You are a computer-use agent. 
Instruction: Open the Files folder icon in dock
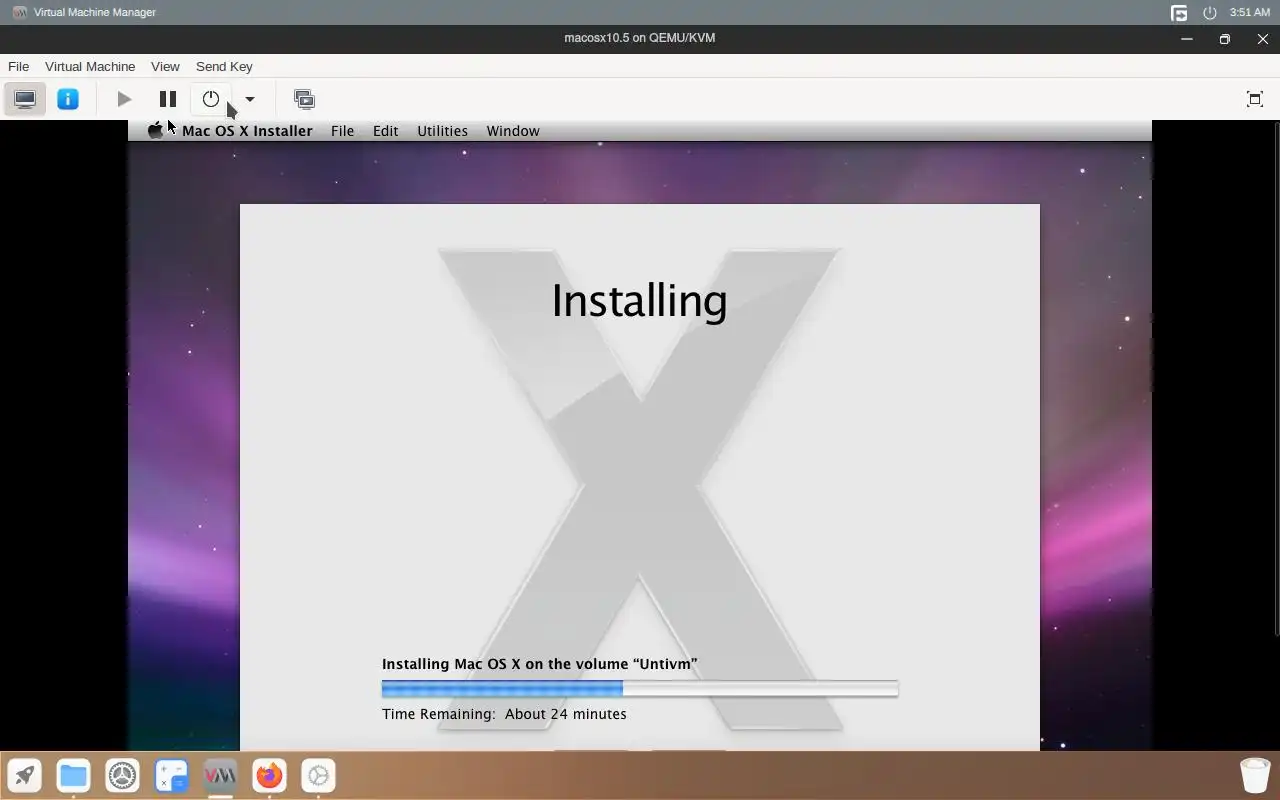tap(73, 775)
